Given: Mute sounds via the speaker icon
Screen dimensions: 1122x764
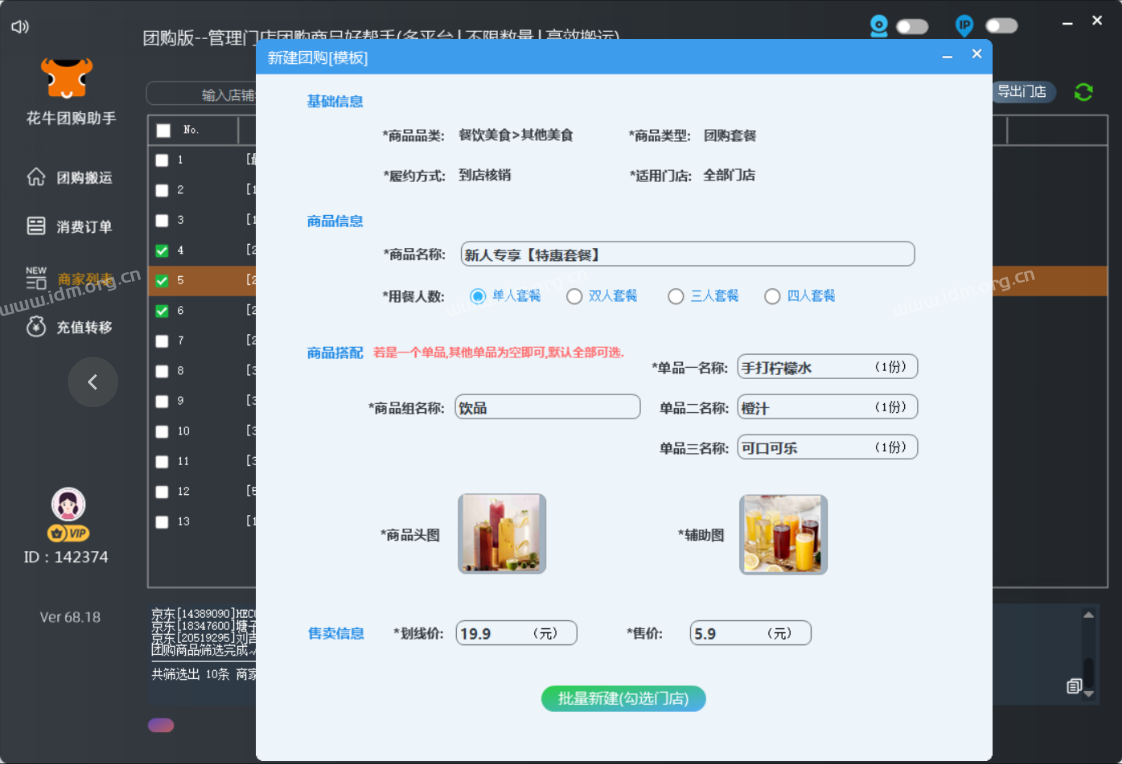Looking at the screenshot, I should point(19,27).
